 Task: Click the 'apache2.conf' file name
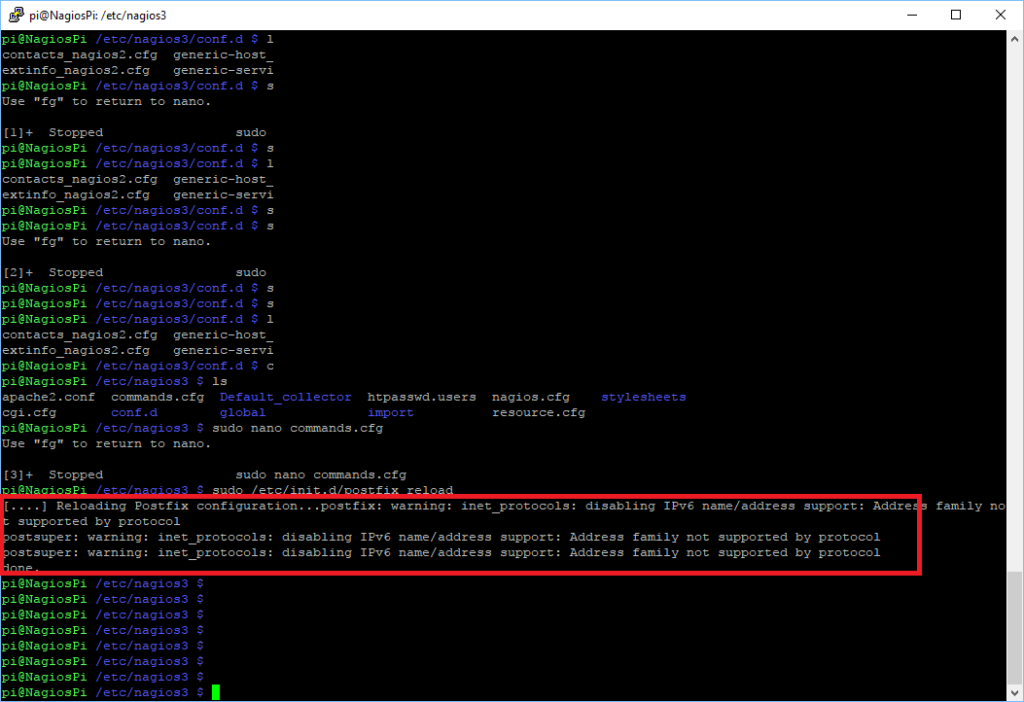point(48,397)
